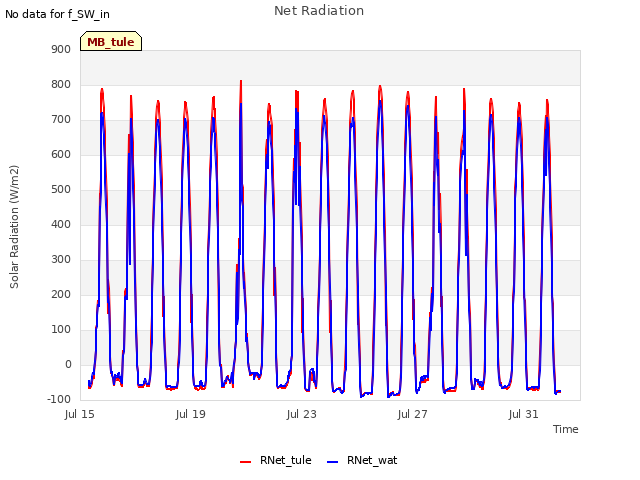Click the 300 y-axis tick label
This screenshot has width=640, height=480.
point(61,260)
